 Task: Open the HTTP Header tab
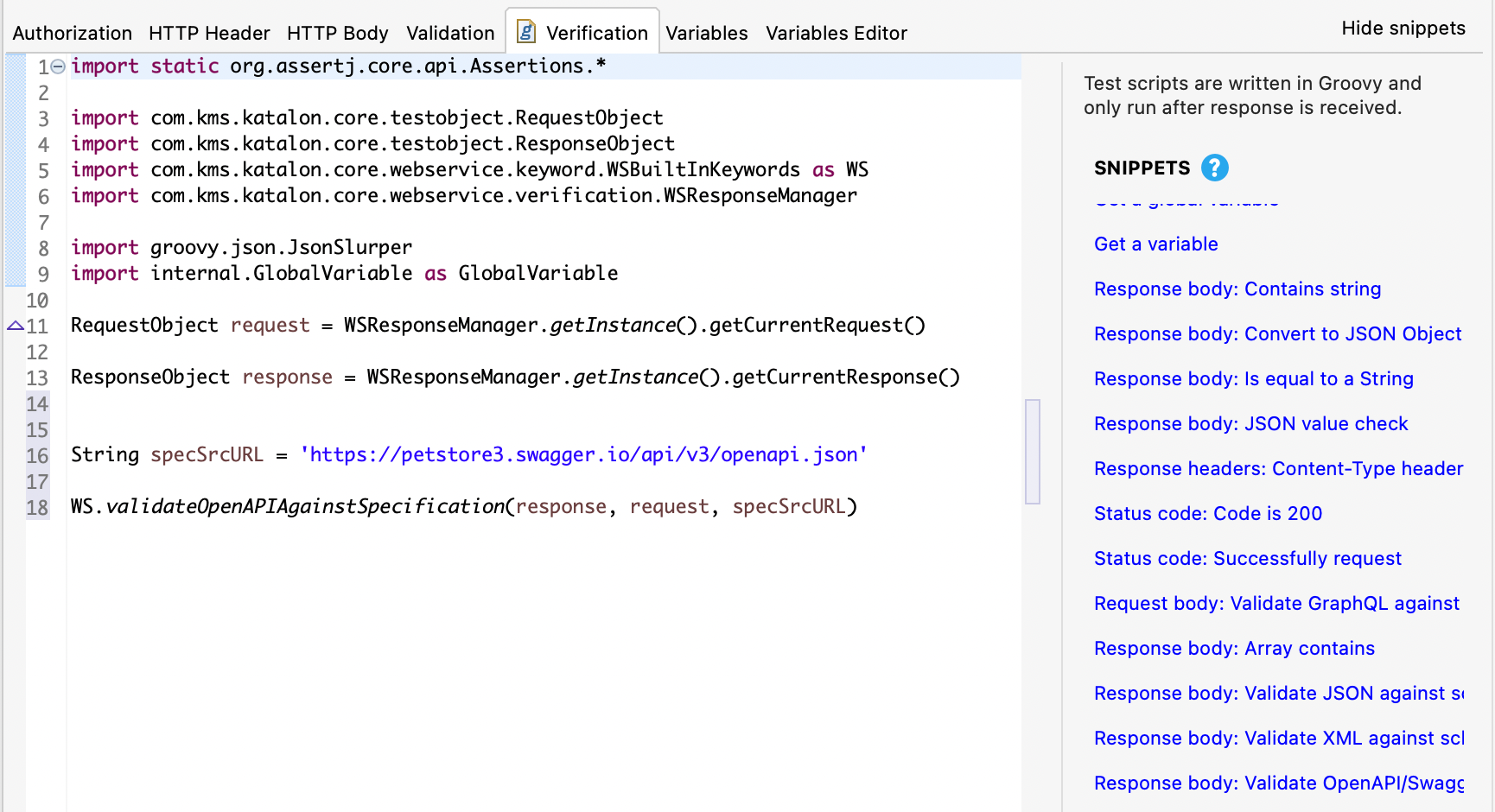pos(209,33)
